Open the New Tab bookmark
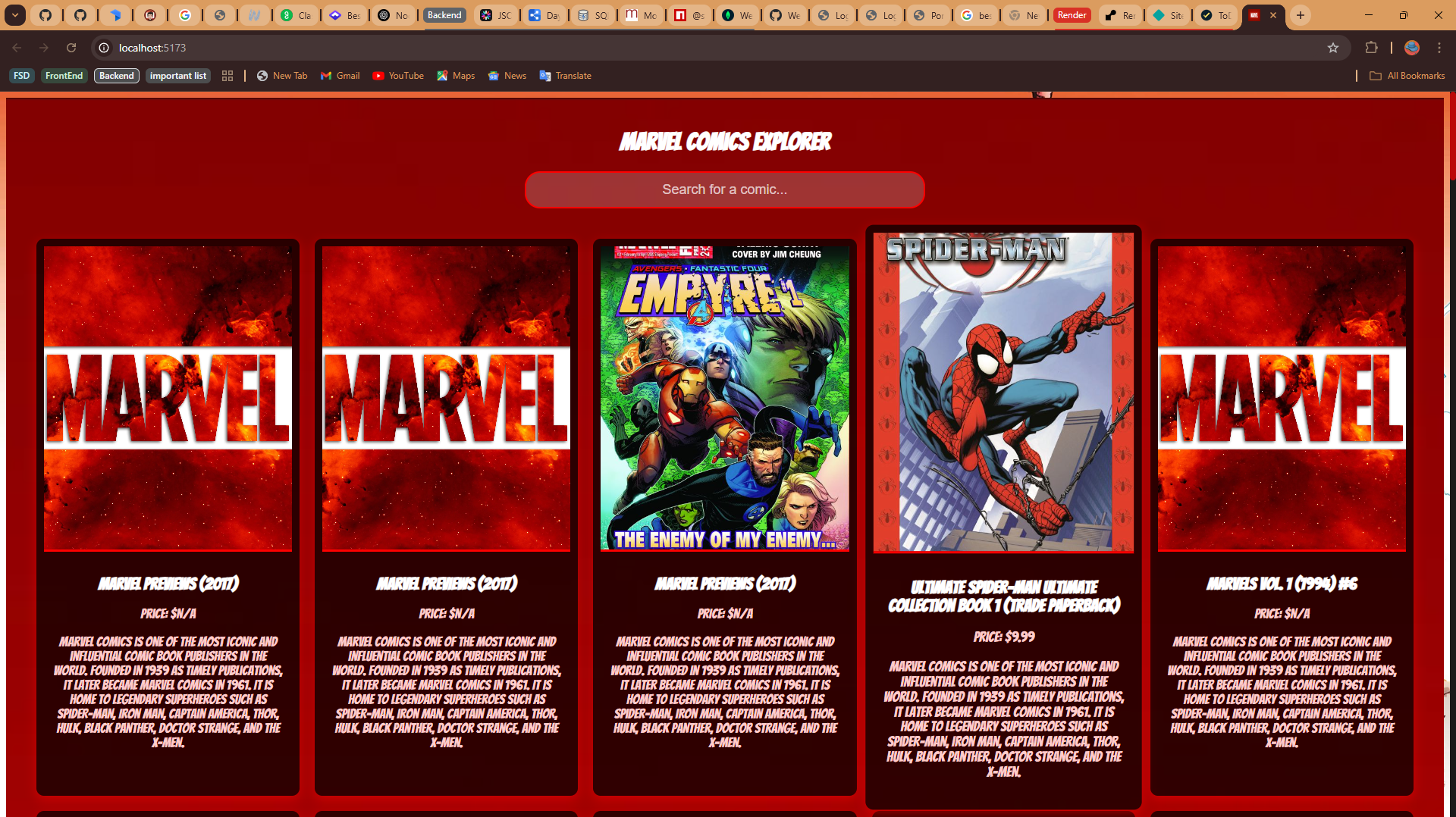This screenshot has width=1456, height=817. pyautogui.click(x=282, y=76)
